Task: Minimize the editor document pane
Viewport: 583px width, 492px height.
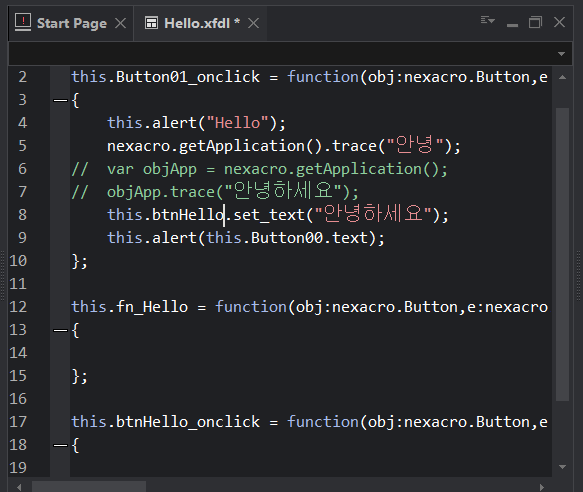Action: 512,25
